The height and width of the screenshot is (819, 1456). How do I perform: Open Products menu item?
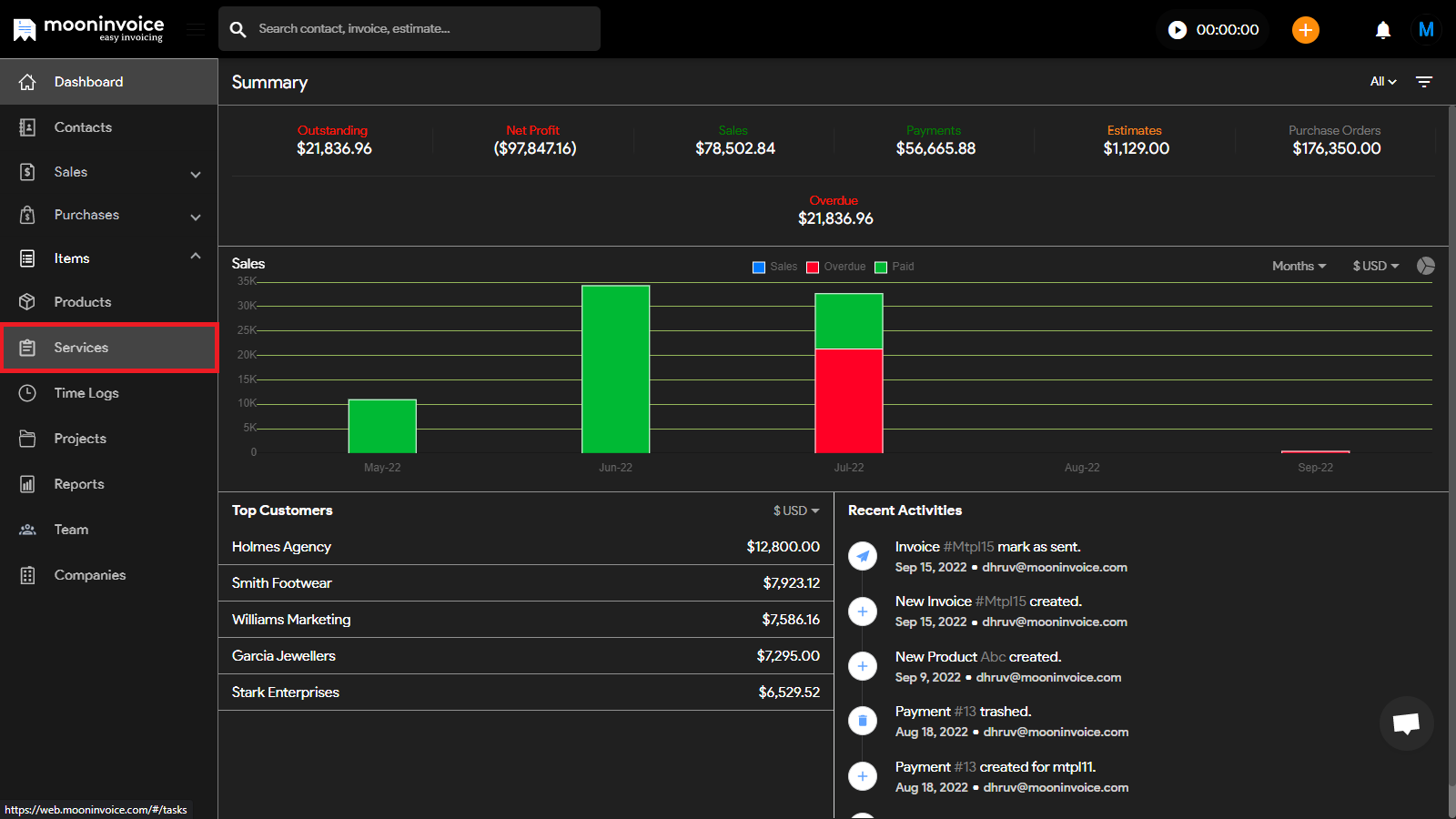(x=109, y=302)
